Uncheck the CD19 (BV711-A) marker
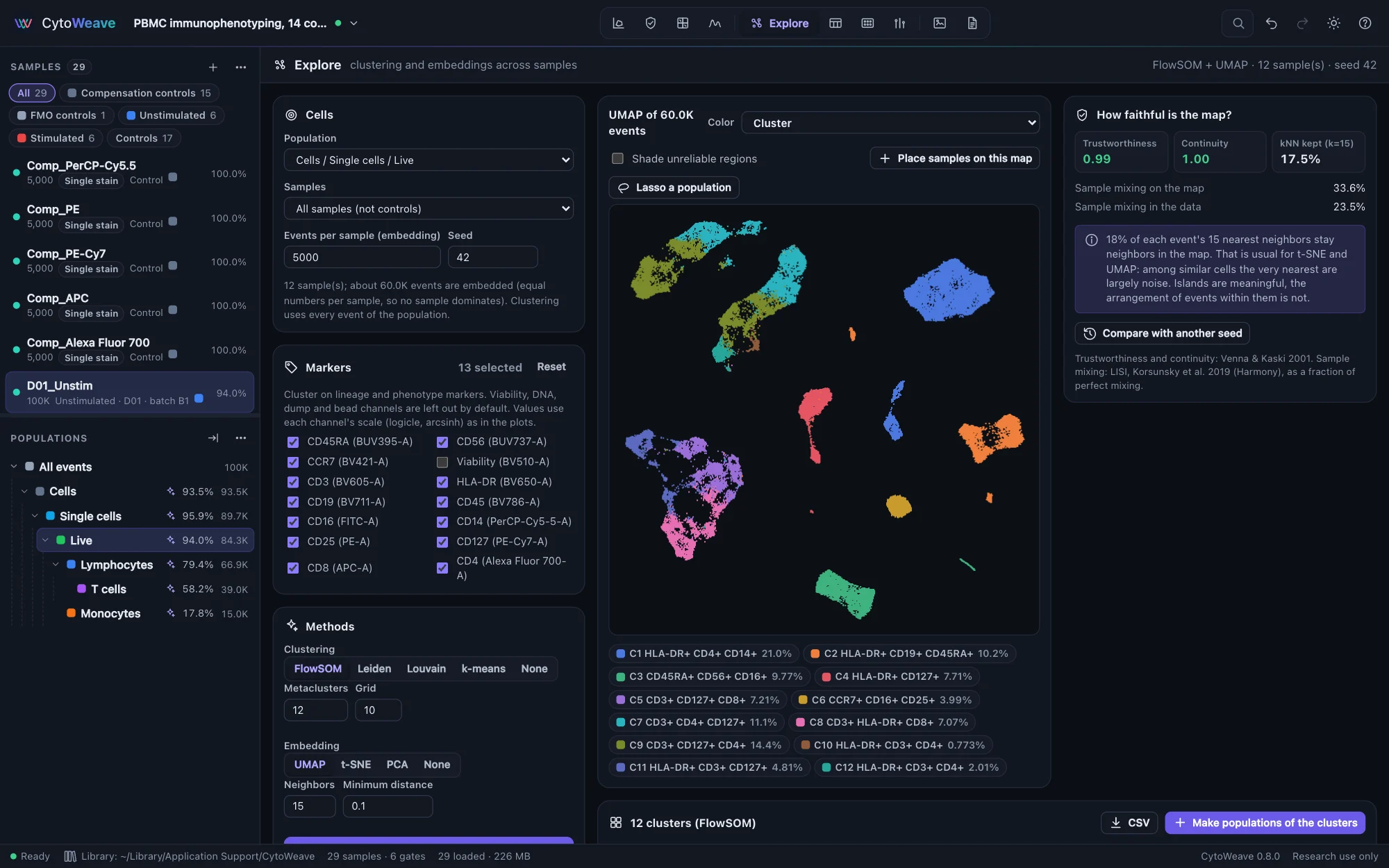1389x868 pixels. tap(293, 502)
